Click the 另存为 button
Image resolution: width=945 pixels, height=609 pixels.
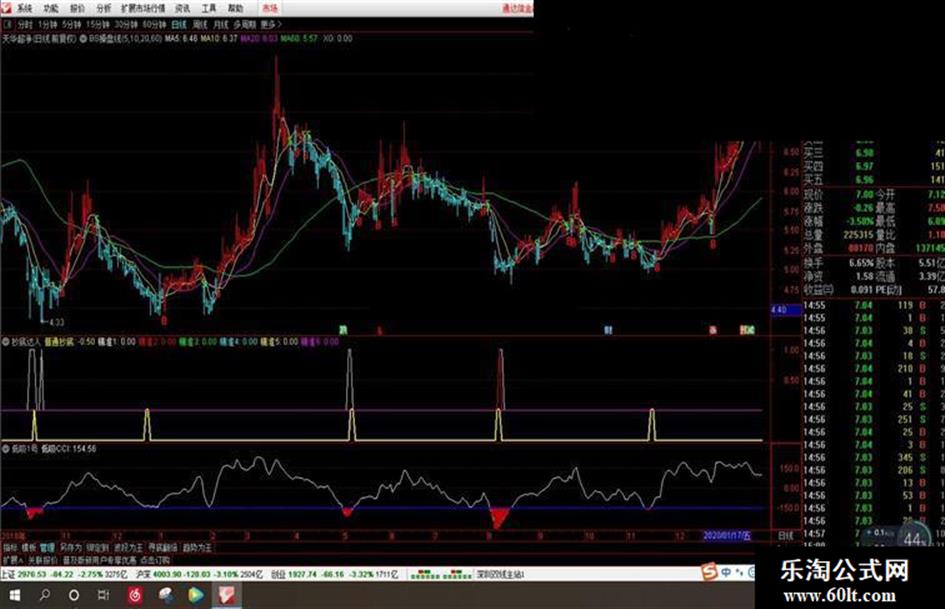[70, 547]
